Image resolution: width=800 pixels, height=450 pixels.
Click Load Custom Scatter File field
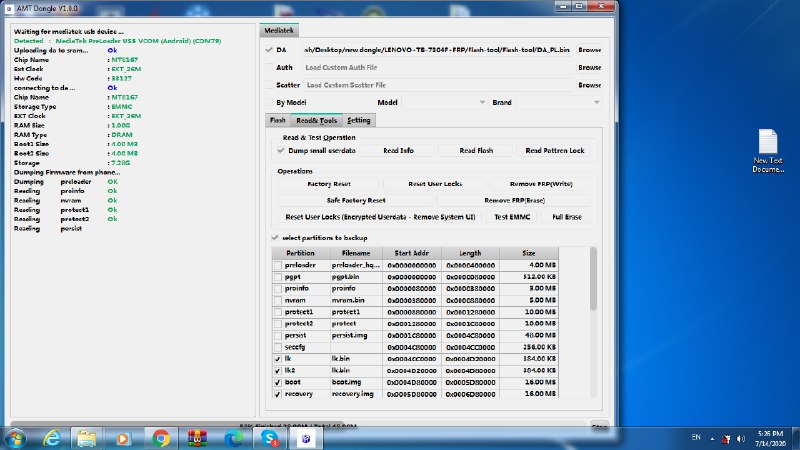click(x=437, y=85)
